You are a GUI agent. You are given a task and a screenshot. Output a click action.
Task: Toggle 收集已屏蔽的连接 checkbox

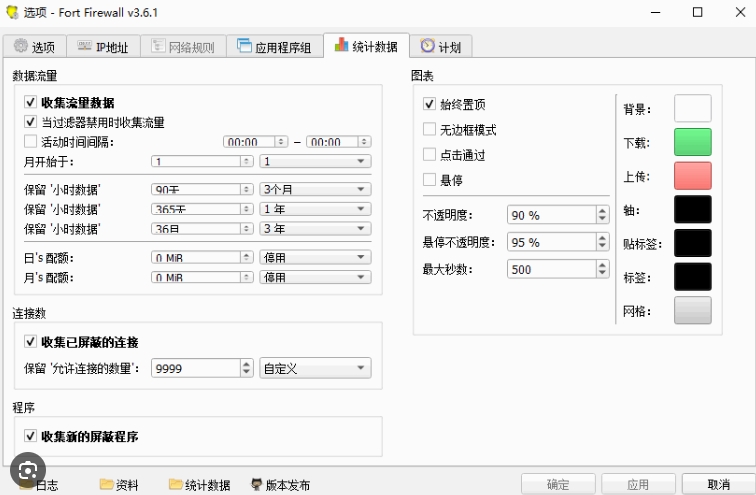click(x=30, y=342)
